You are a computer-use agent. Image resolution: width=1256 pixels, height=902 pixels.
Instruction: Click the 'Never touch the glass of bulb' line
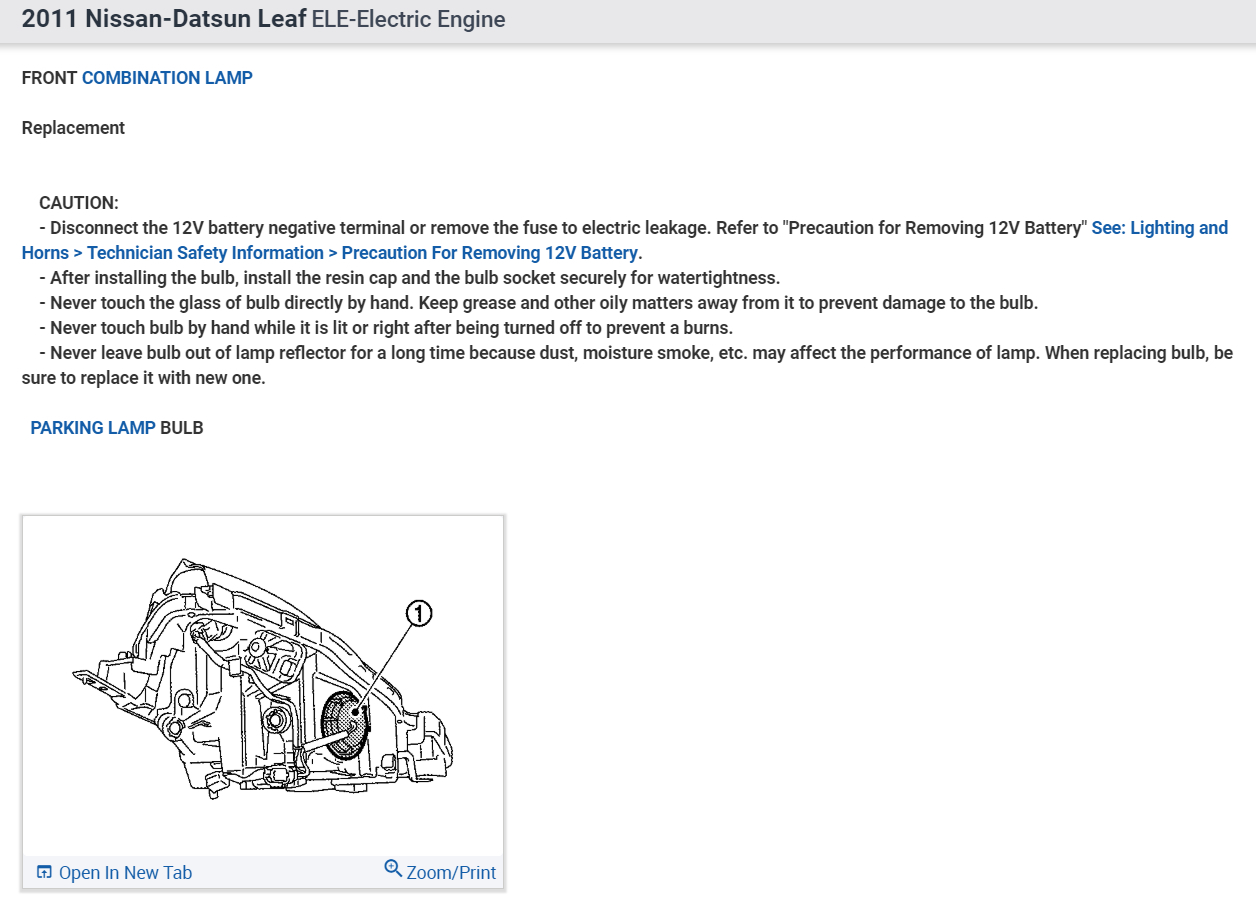[539, 302]
